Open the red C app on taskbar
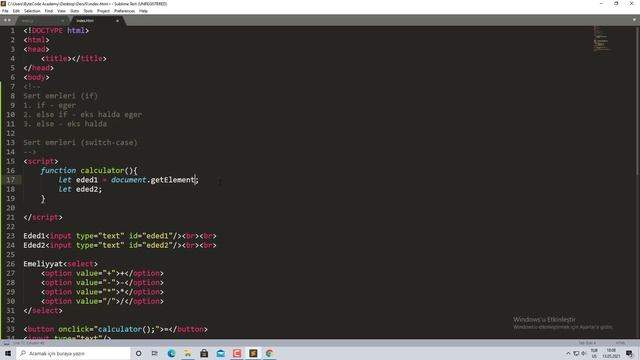Image resolution: width=640 pixels, height=360 pixels. (x=237, y=353)
